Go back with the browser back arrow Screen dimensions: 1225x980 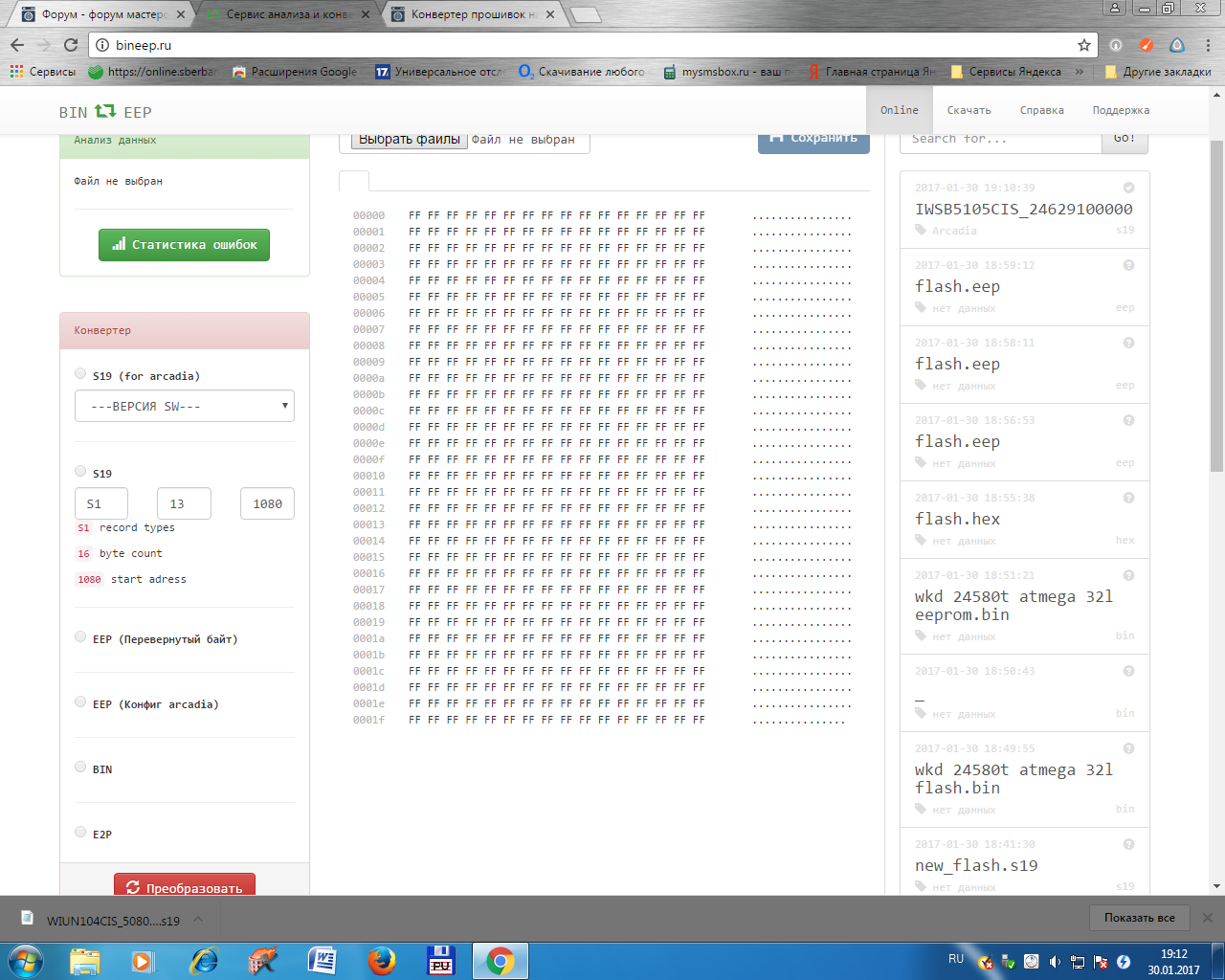[17, 45]
